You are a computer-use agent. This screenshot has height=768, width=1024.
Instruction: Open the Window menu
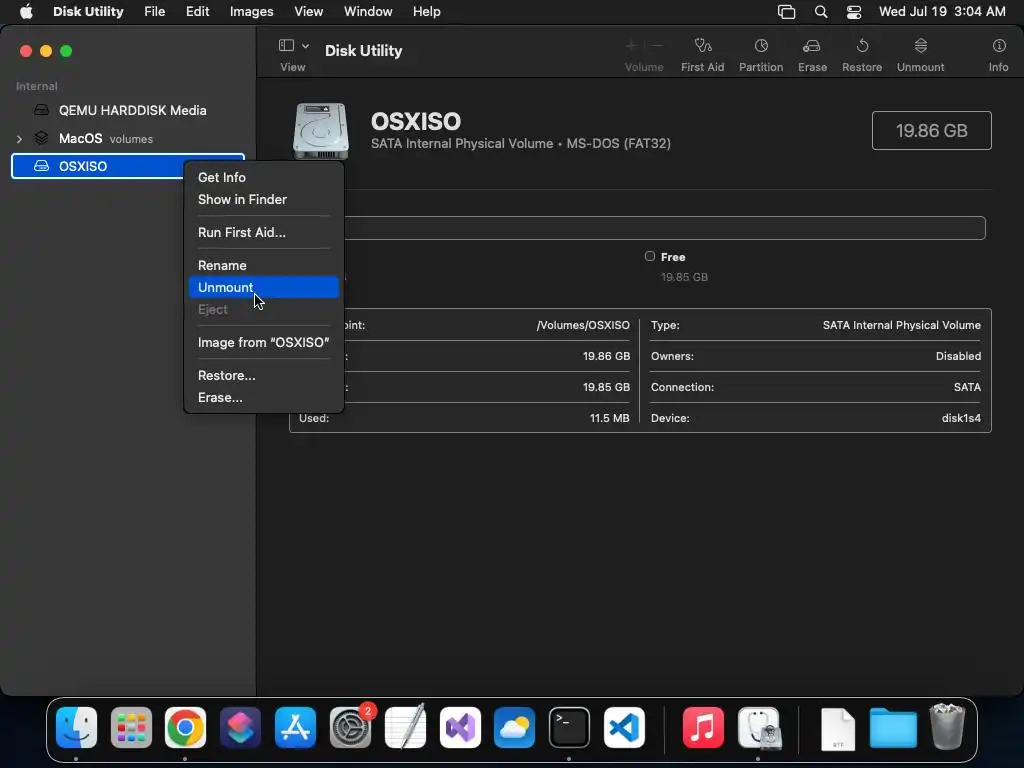[368, 12]
